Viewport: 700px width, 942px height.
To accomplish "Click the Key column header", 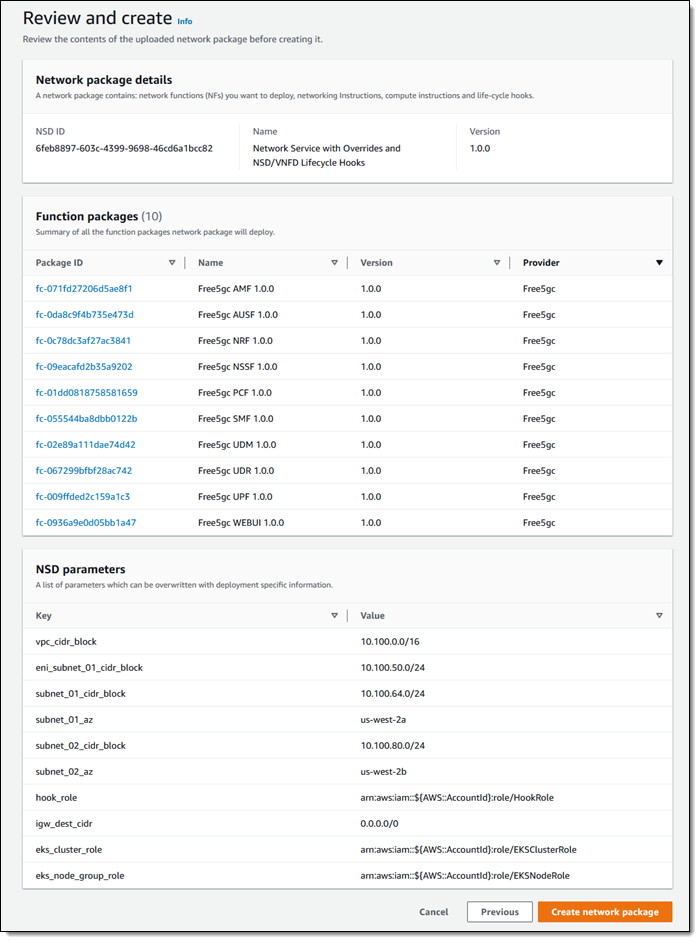I will click(x=43, y=615).
